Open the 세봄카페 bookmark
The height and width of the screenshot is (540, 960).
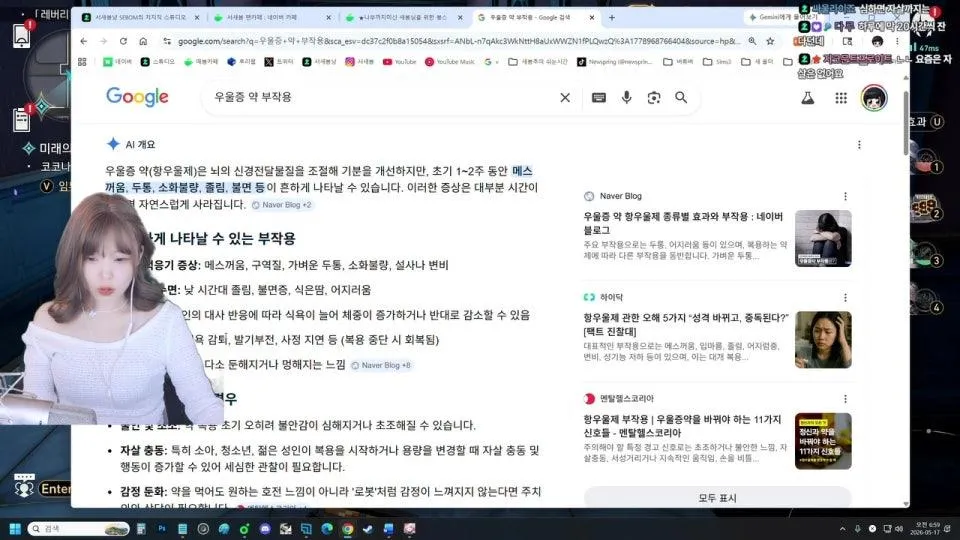(x=201, y=62)
